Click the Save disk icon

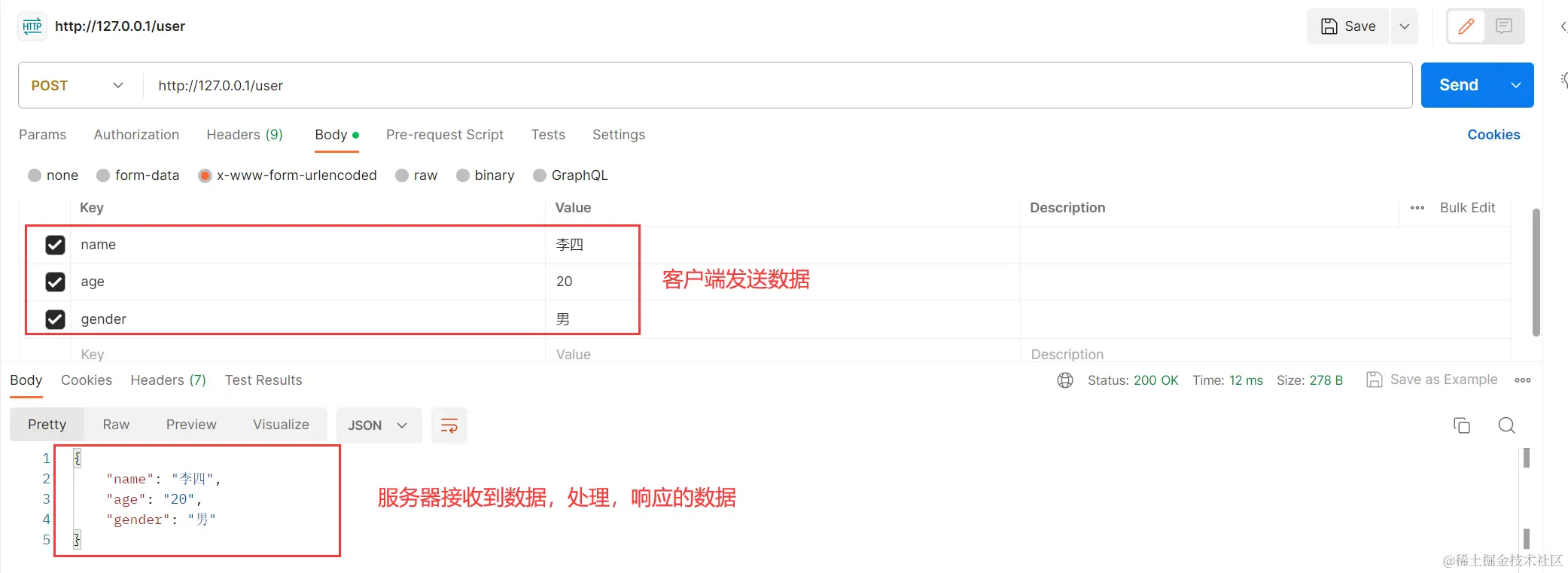tap(1329, 26)
